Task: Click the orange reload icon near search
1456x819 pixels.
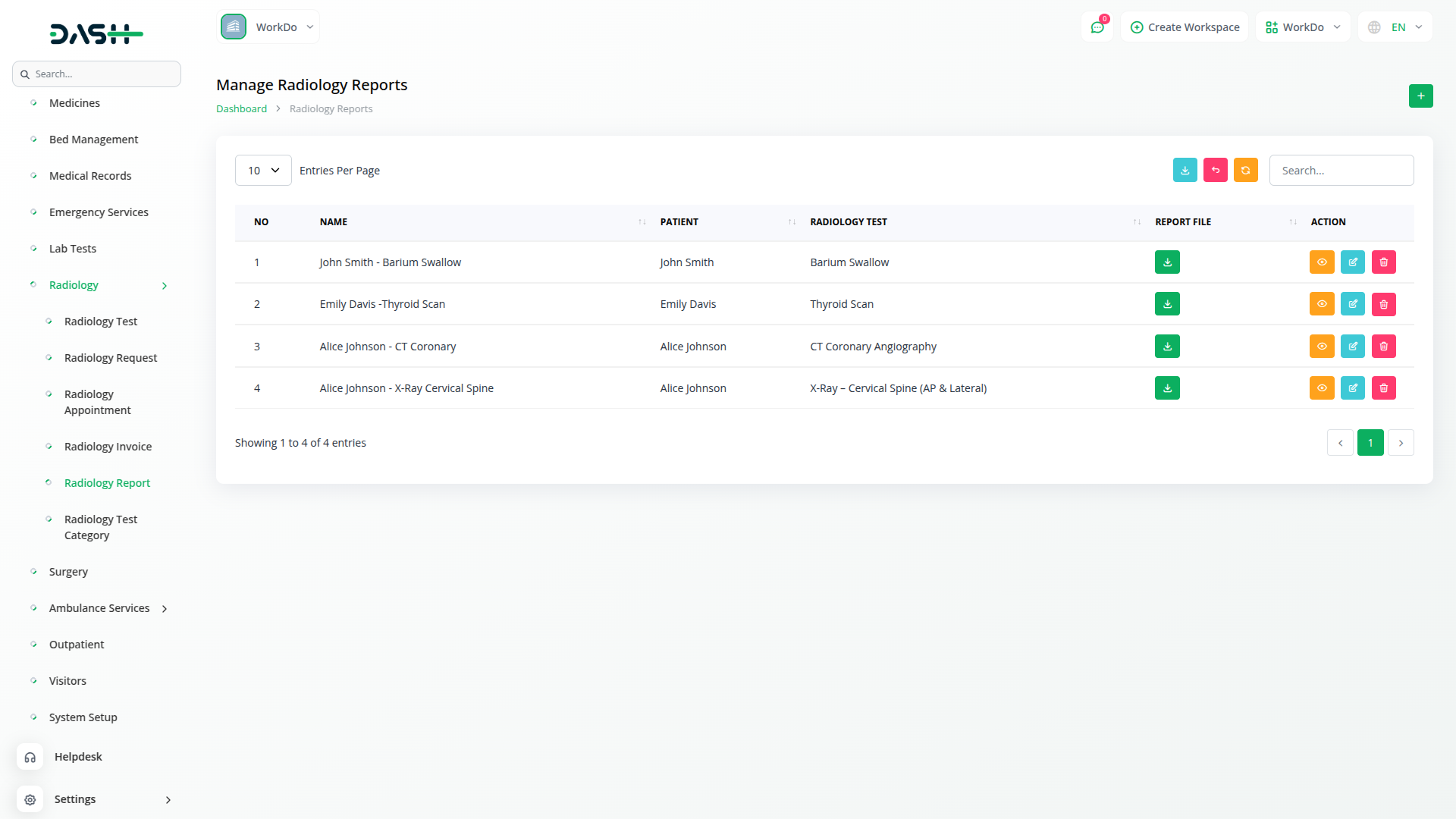Action: click(x=1245, y=171)
